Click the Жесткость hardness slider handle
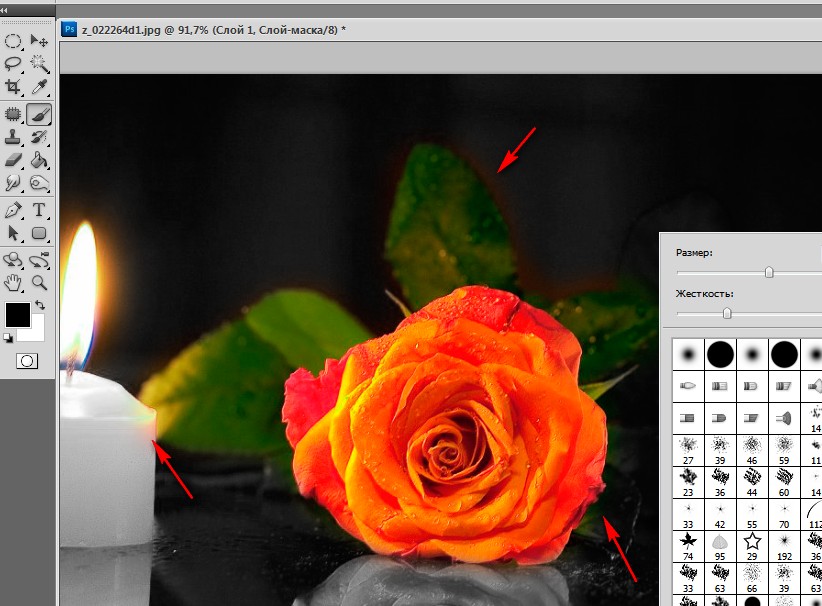This screenshot has width=822, height=606. [727, 313]
